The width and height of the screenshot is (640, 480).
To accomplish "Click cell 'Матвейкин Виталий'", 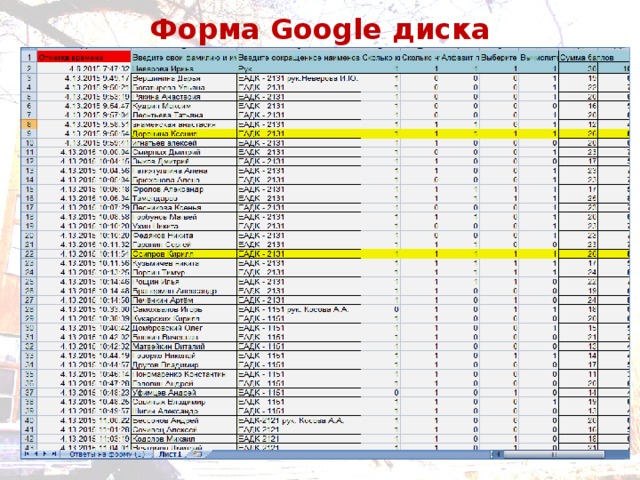I will [x=184, y=346].
